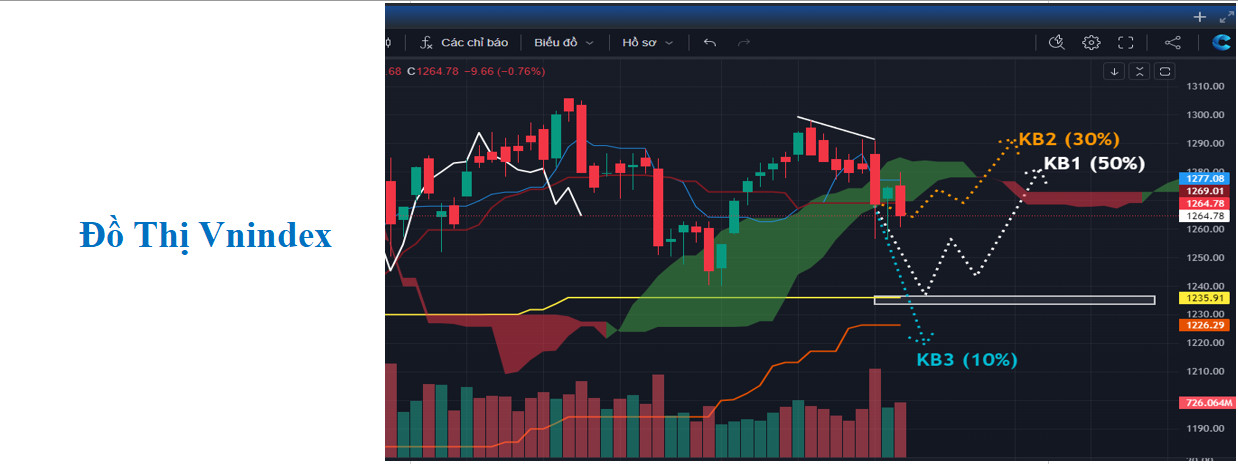Toggle the collapse panes button
The image size is (1238, 464).
pos(1140,71)
